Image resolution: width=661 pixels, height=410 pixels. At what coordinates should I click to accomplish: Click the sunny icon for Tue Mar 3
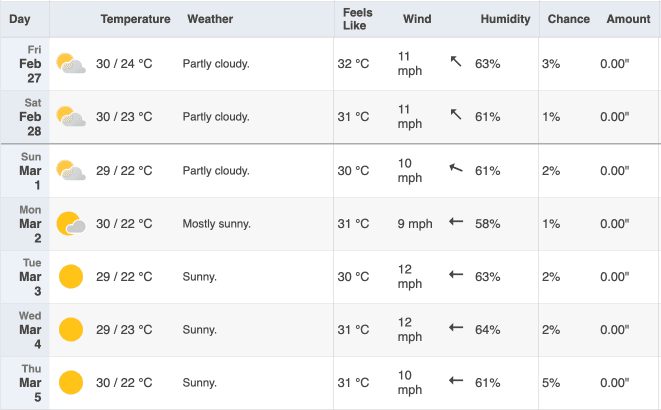click(71, 276)
